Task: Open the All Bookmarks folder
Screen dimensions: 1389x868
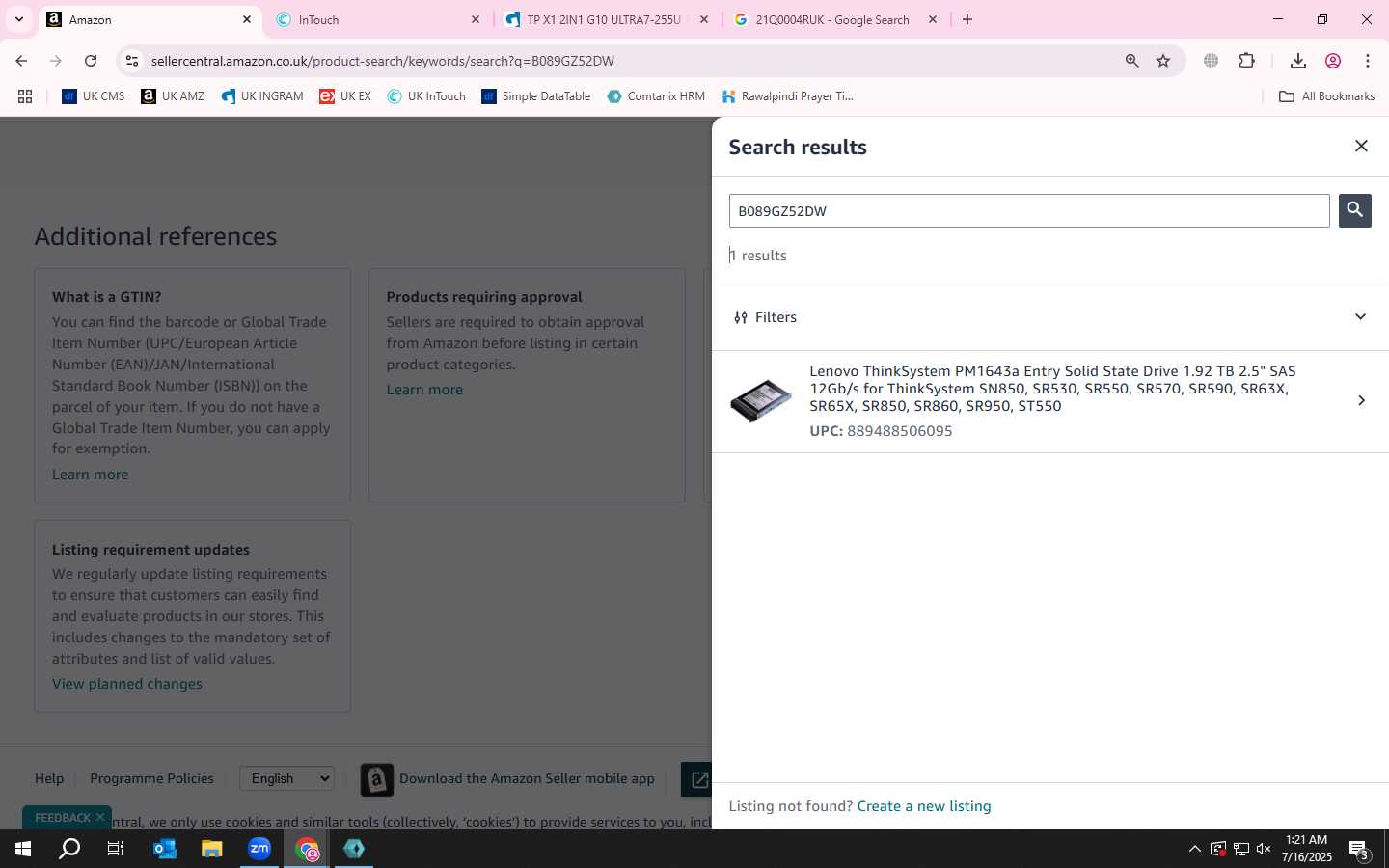Action: 1326,96
